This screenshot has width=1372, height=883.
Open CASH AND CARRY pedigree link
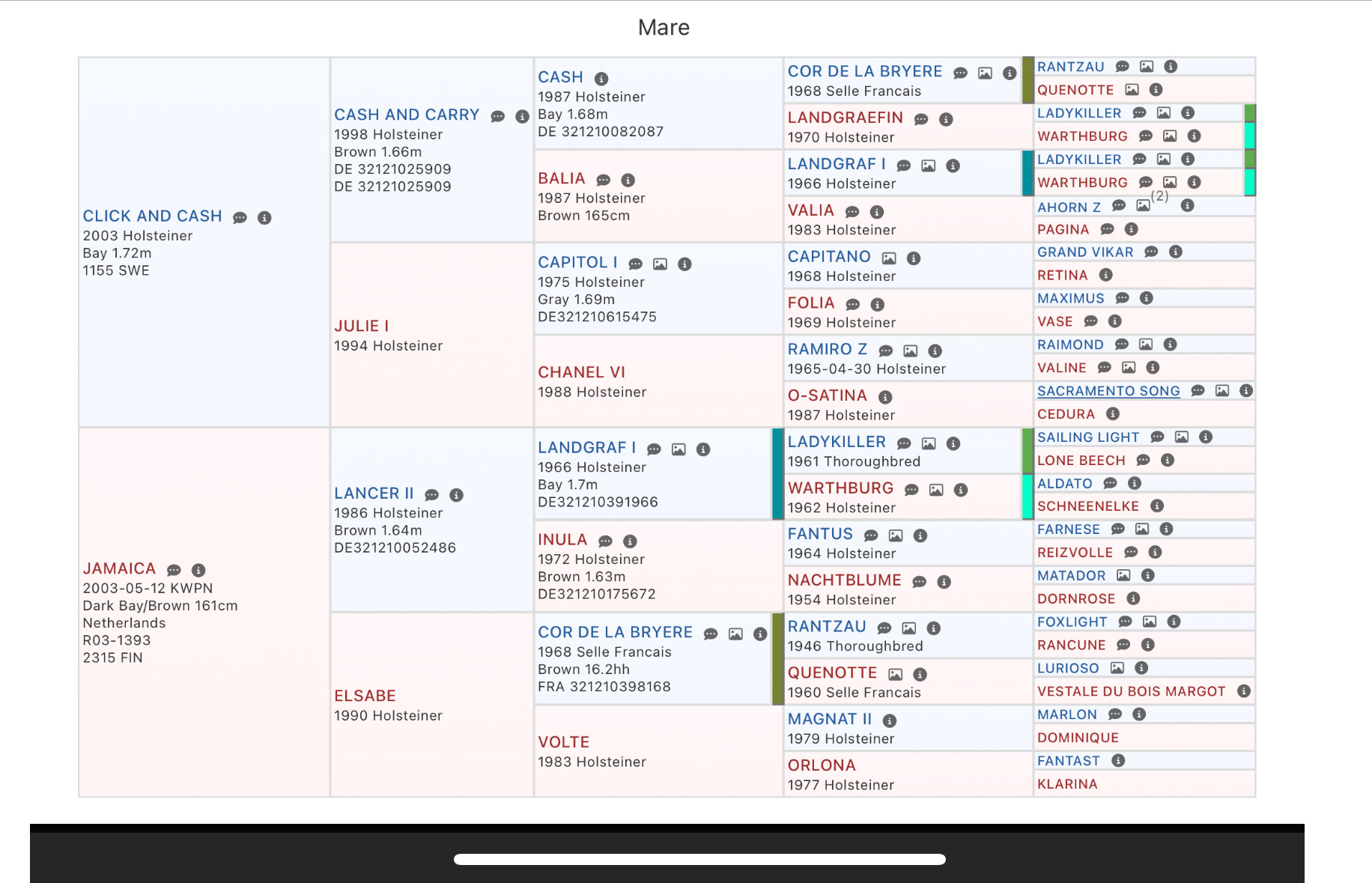tap(407, 115)
